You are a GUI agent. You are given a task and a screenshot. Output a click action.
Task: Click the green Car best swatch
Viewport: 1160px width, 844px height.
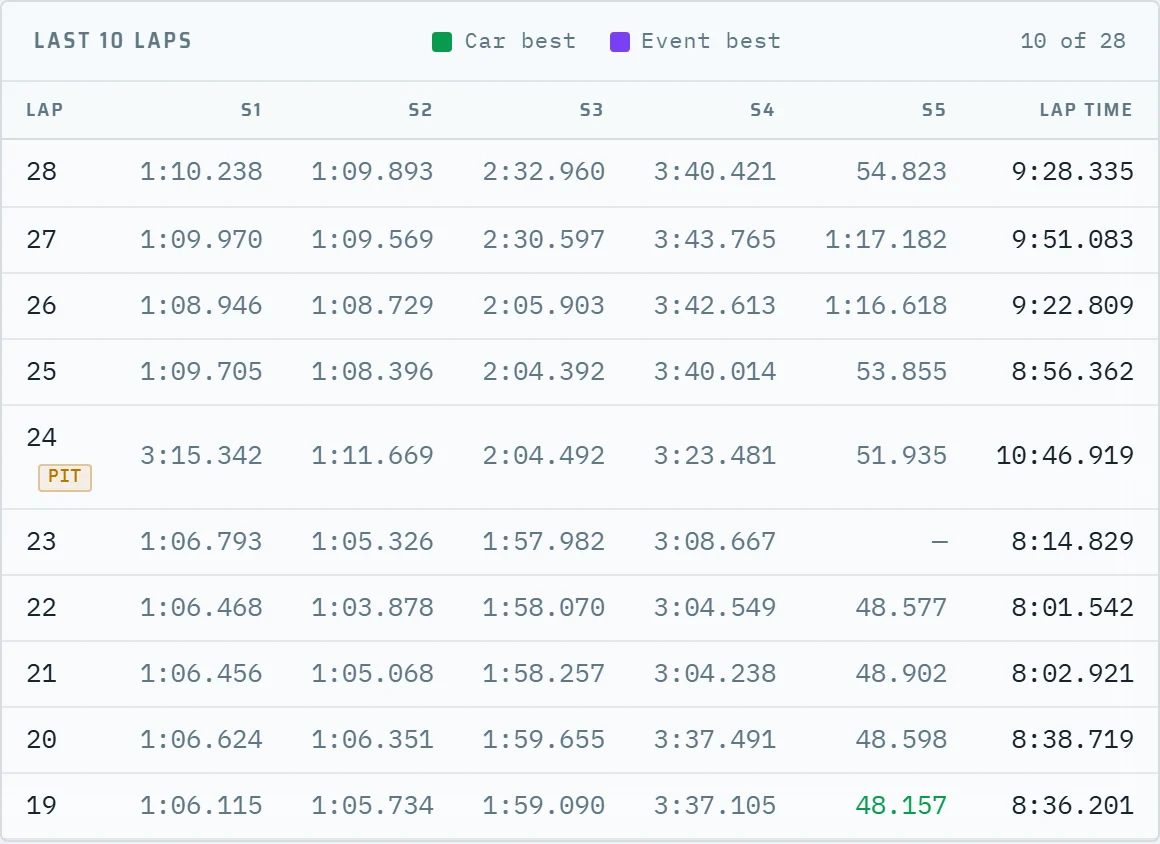click(442, 42)
